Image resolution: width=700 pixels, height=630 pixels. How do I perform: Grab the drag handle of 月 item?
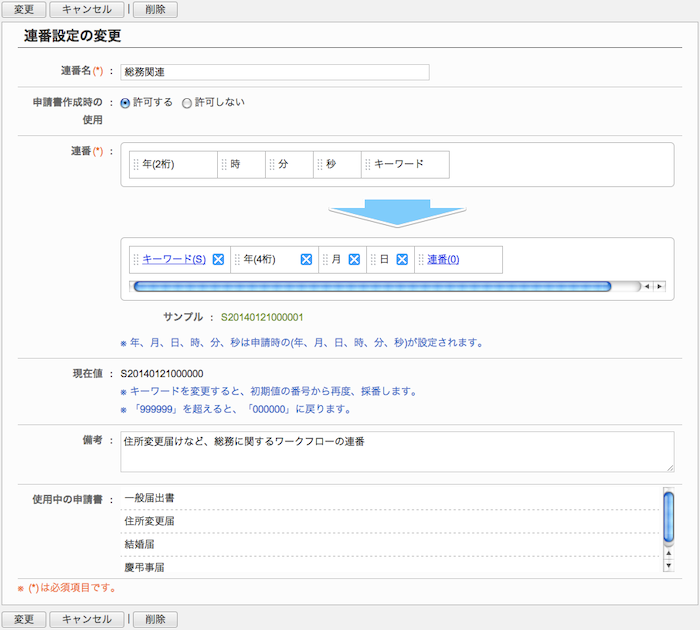coord(325,259)
